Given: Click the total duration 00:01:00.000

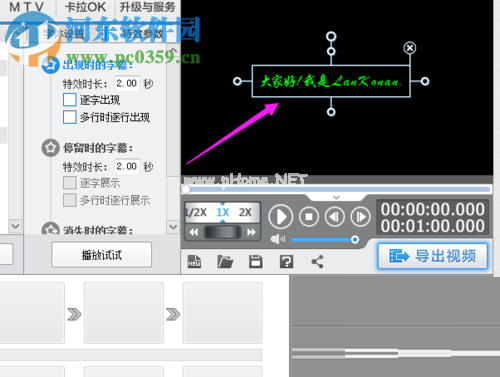Looking at the screenshot, I should [433, 226].
